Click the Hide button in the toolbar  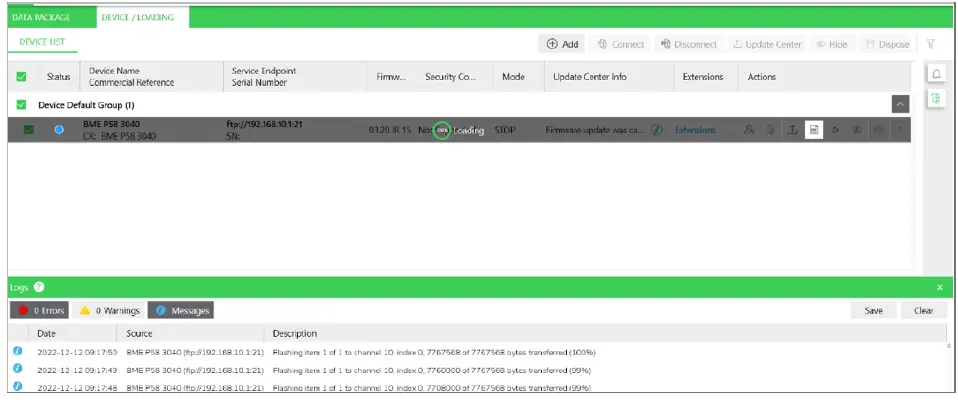[832, 44]
